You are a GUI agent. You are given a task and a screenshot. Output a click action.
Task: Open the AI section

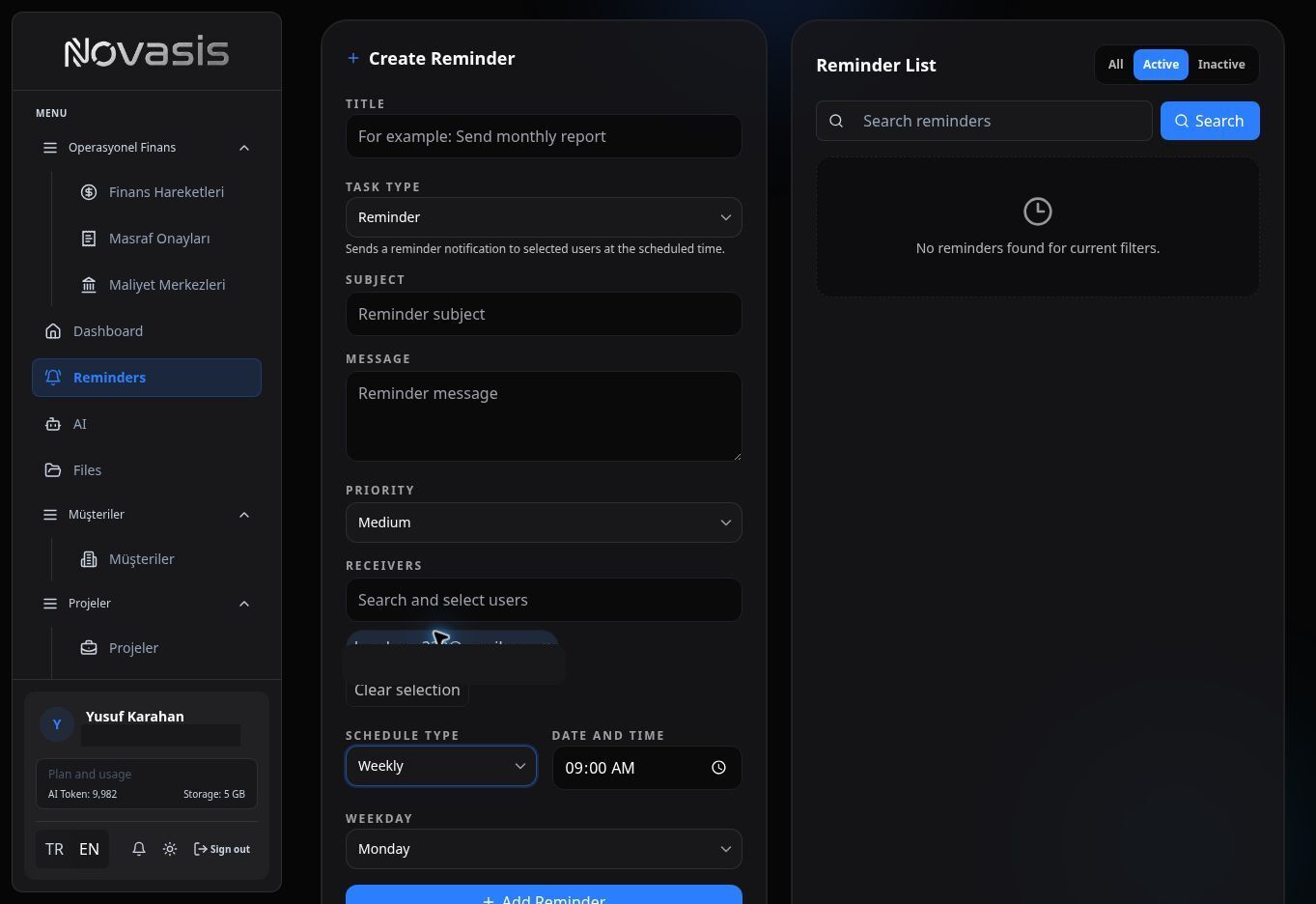tap(147, 424)
